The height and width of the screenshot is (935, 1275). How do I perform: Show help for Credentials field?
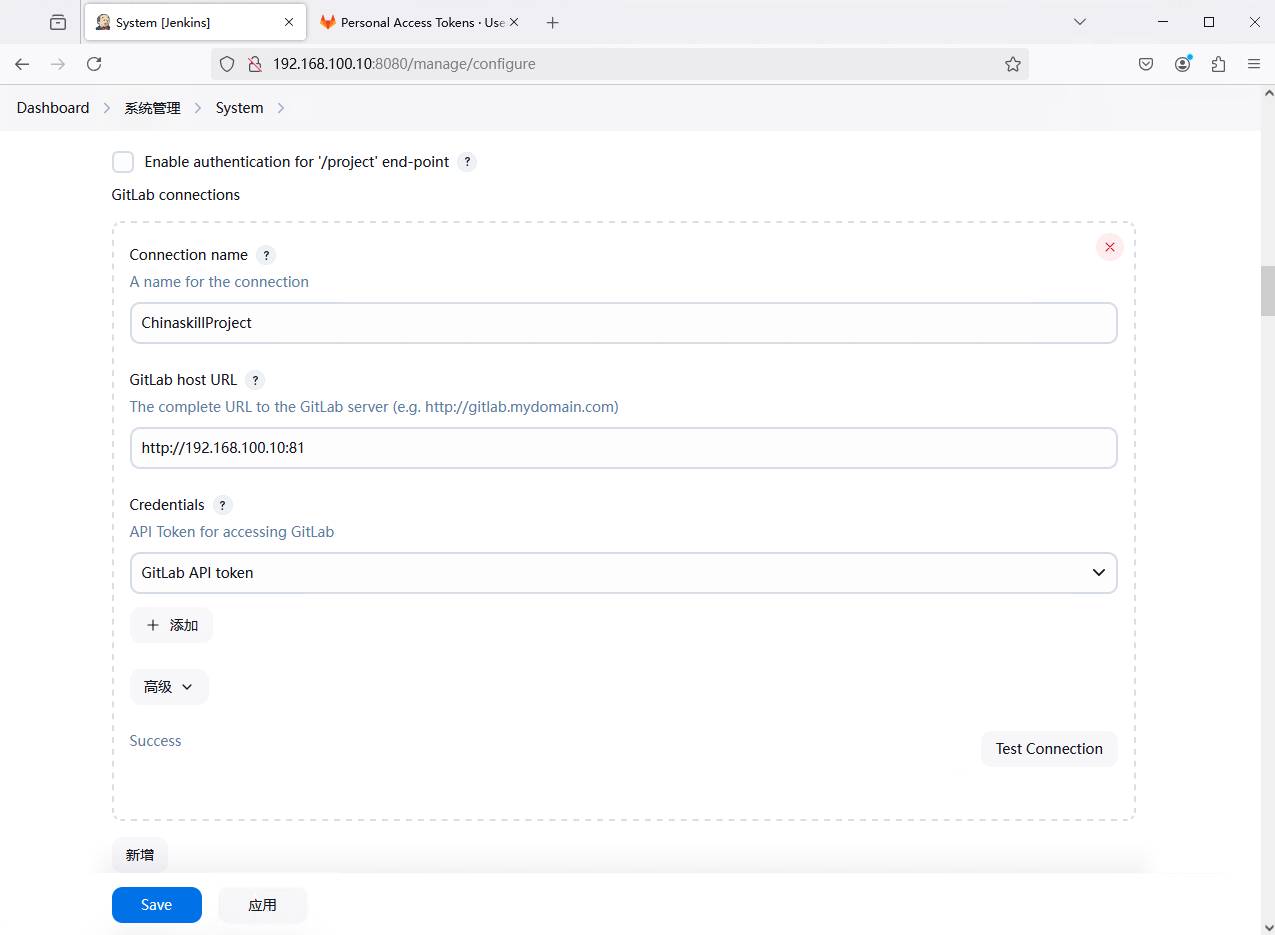[x=222, y=505]
